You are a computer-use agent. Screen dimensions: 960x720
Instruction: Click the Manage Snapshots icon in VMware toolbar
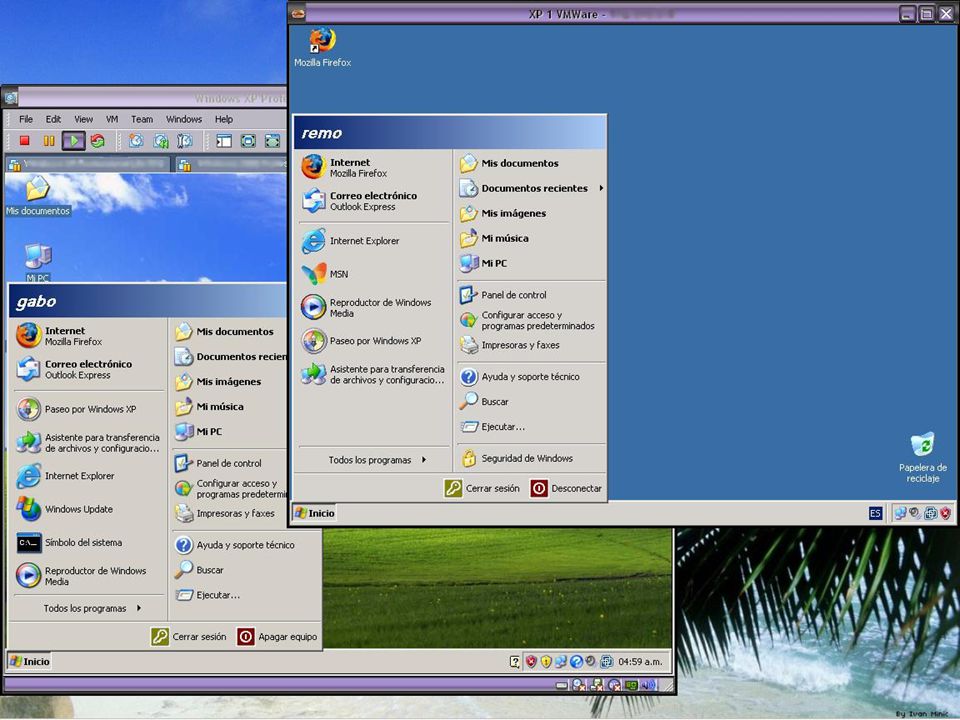pyautogui.click(x=184, y=141)
